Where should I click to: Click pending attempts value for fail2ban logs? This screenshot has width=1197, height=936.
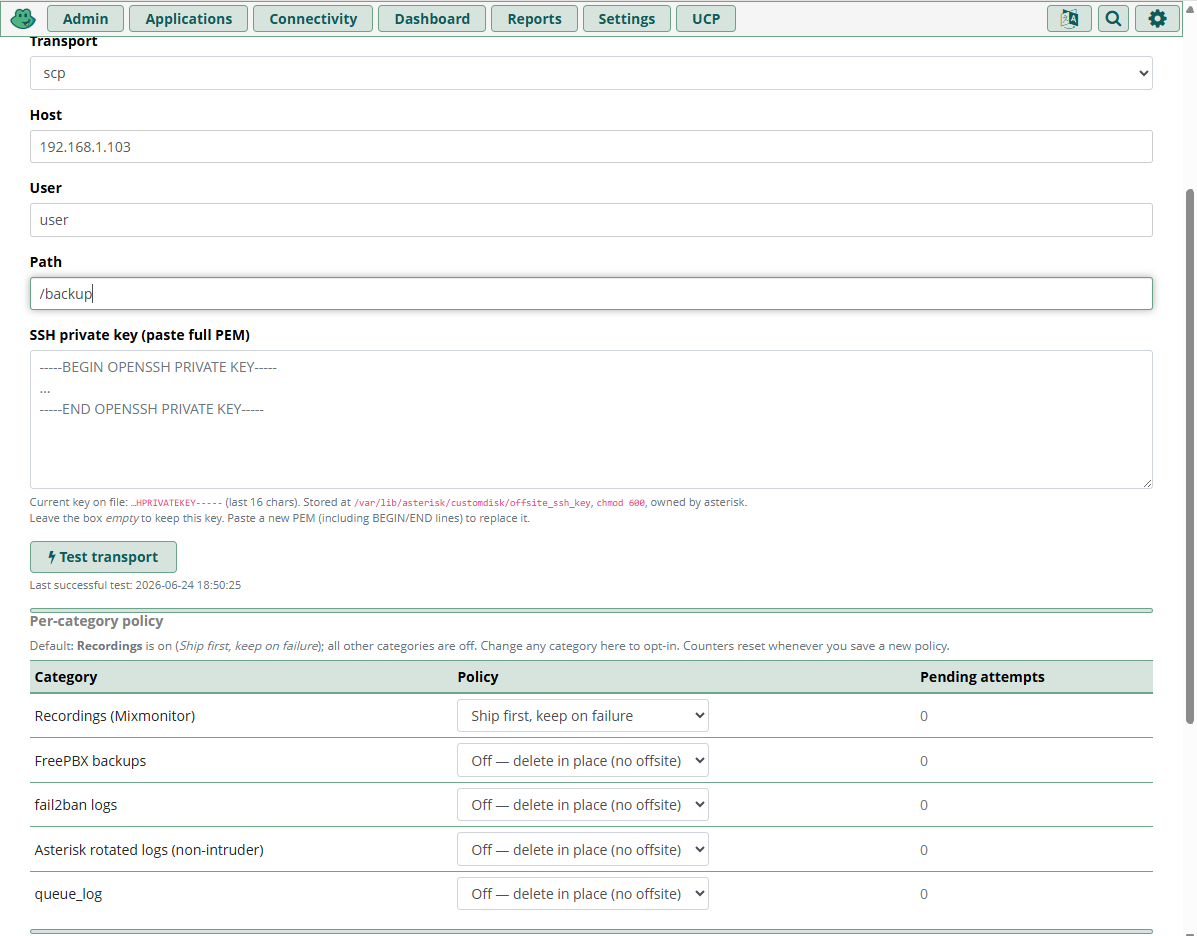[x=924, y=805]
